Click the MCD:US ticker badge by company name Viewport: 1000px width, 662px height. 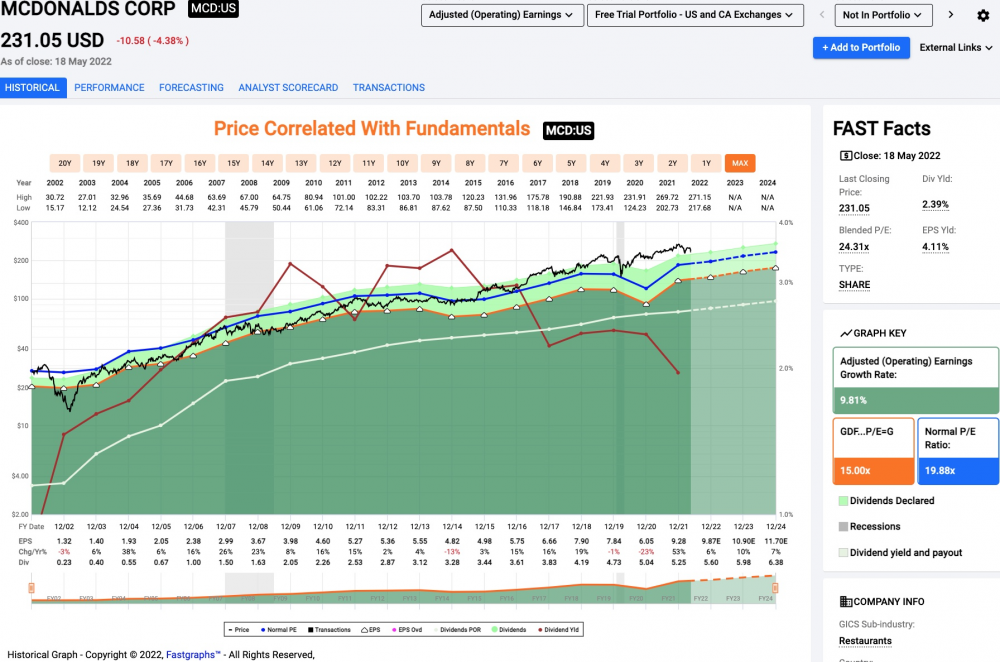pyautogui.click(x=214, y=9)
